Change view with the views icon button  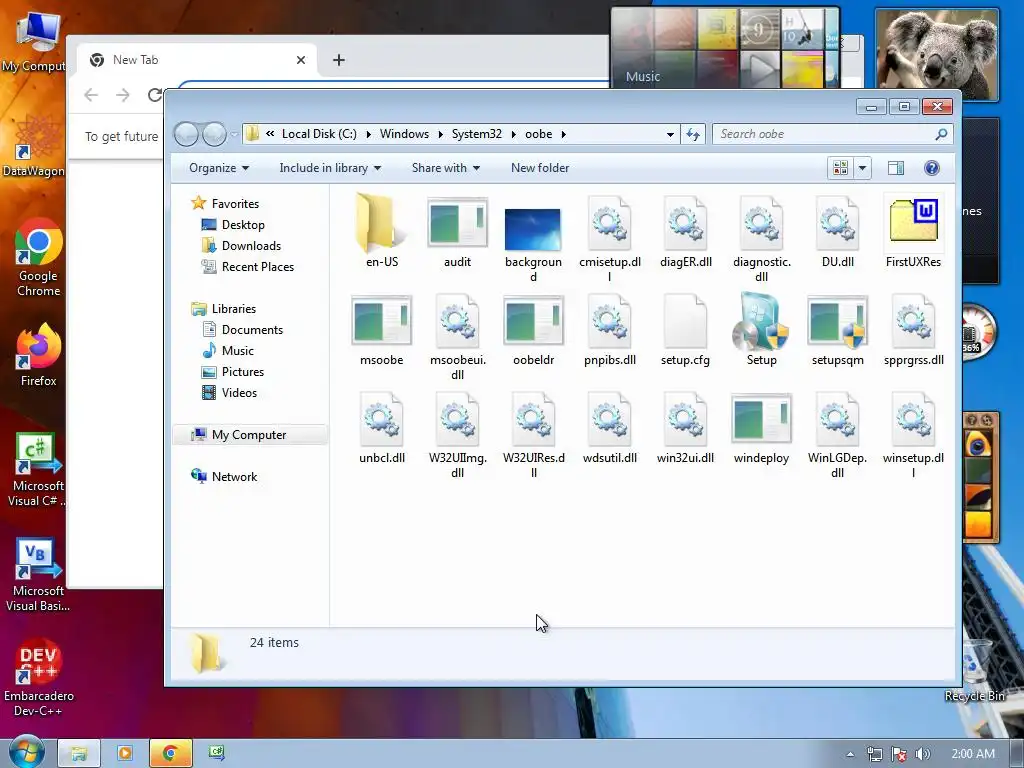840,168
